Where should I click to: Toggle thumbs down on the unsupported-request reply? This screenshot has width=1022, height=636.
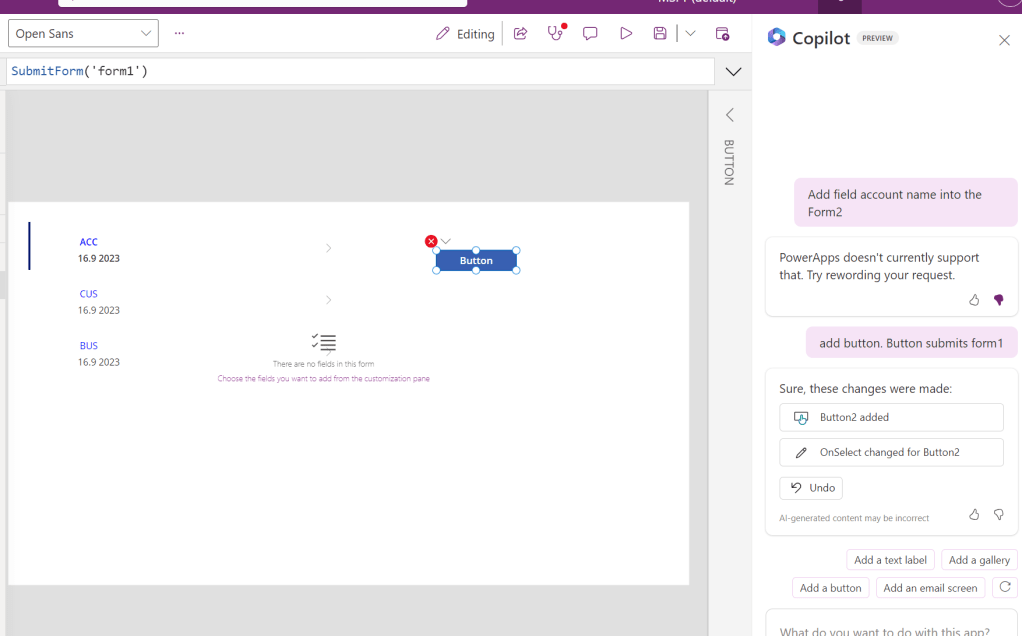click(998, 300)
